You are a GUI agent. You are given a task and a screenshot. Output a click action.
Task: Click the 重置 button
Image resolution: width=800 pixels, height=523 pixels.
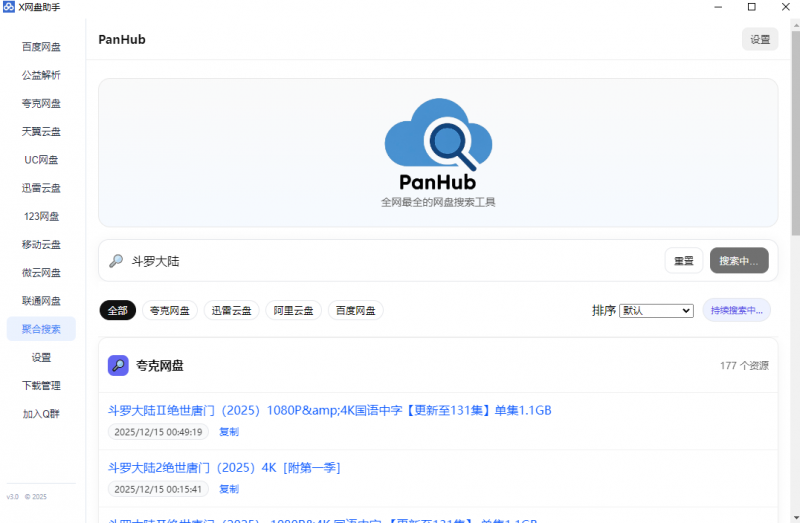click(684, 261)
